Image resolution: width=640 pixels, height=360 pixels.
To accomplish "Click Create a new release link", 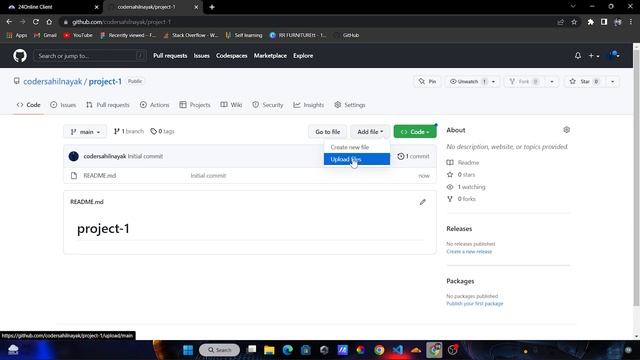I will pos(469,251).
